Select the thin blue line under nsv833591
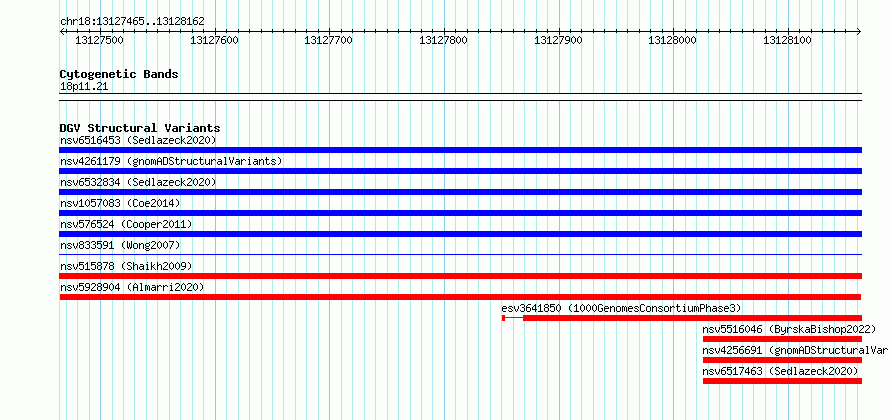 pyautogui.click(x=460, y=255)
